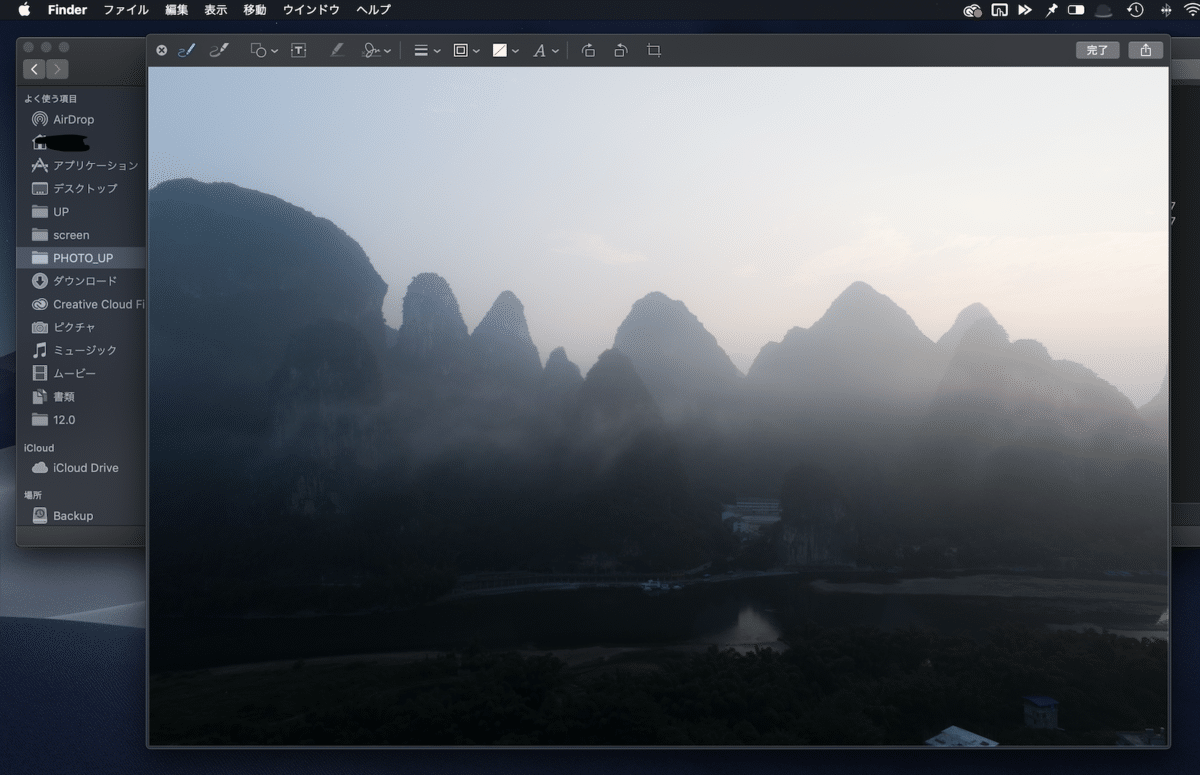Click the toggle switch menu bar icon
The image size is (1200, 775).
(1076, 10)
